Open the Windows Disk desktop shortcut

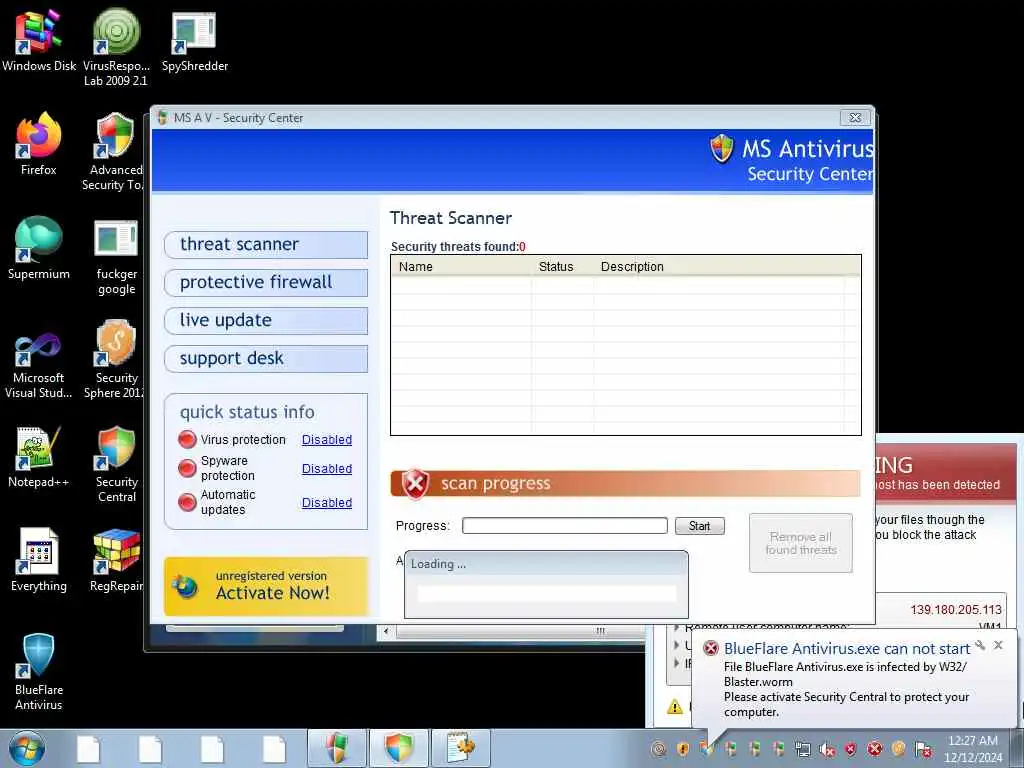pos(39,40)
